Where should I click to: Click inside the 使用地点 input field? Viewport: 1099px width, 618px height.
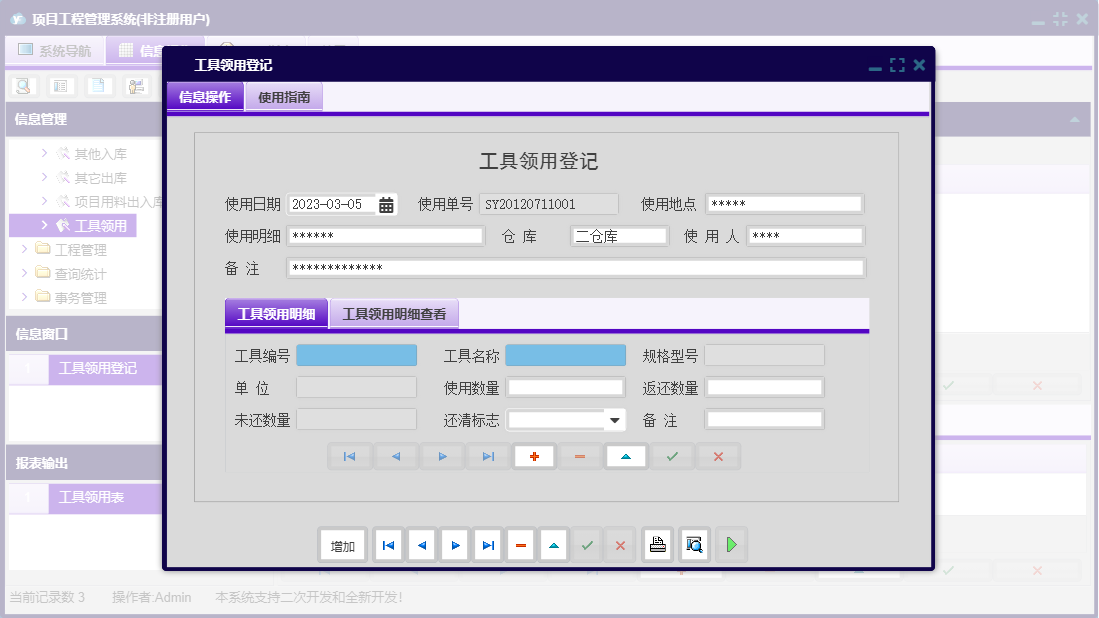point(785,203)
